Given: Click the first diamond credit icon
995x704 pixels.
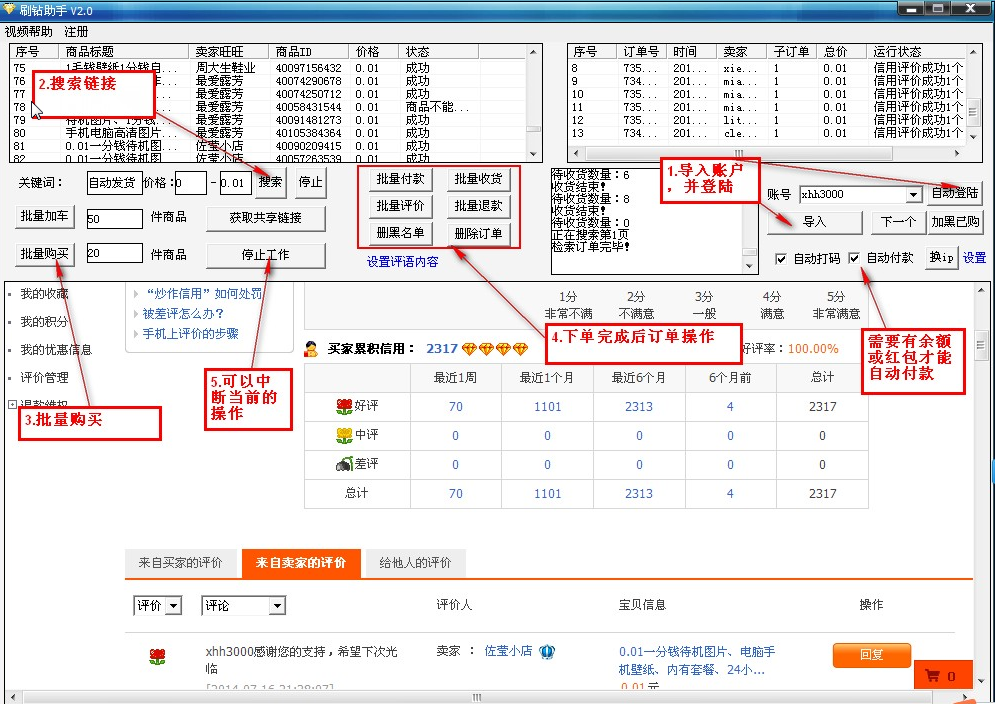Looking at the screenshot, I should [470, 349].
